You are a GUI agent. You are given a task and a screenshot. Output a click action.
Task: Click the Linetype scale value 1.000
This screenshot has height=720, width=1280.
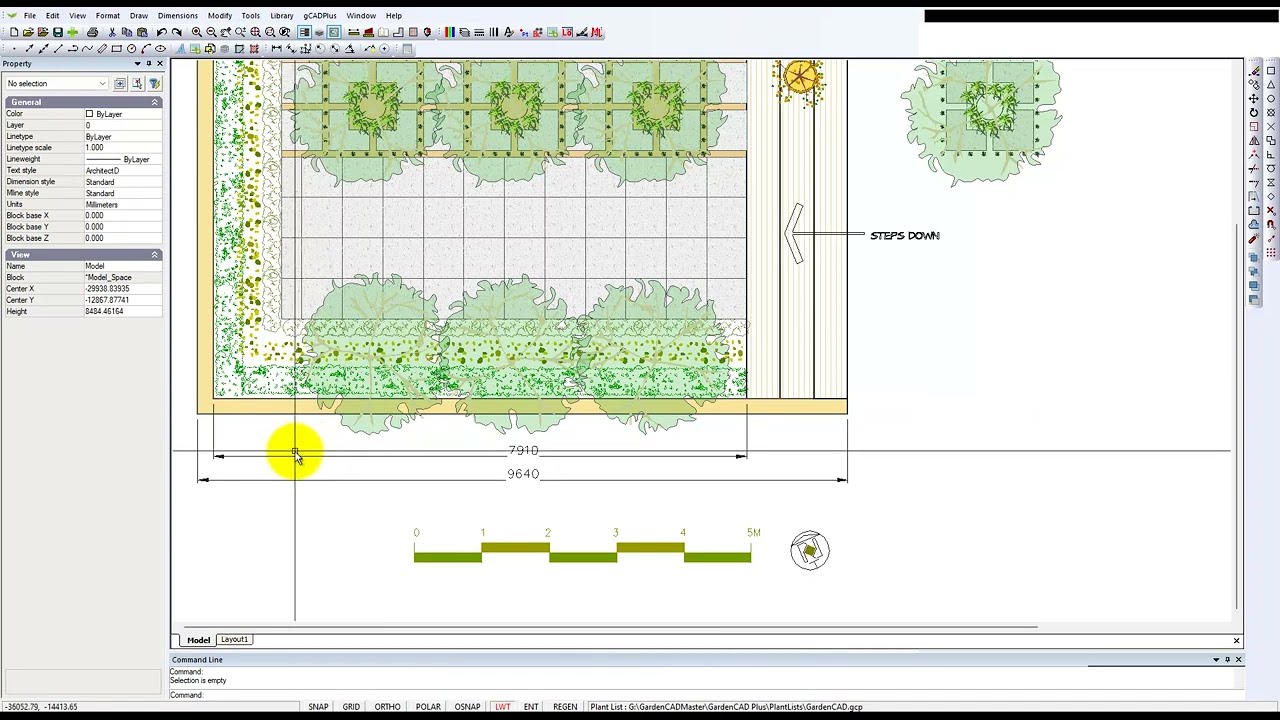[122, 148]
